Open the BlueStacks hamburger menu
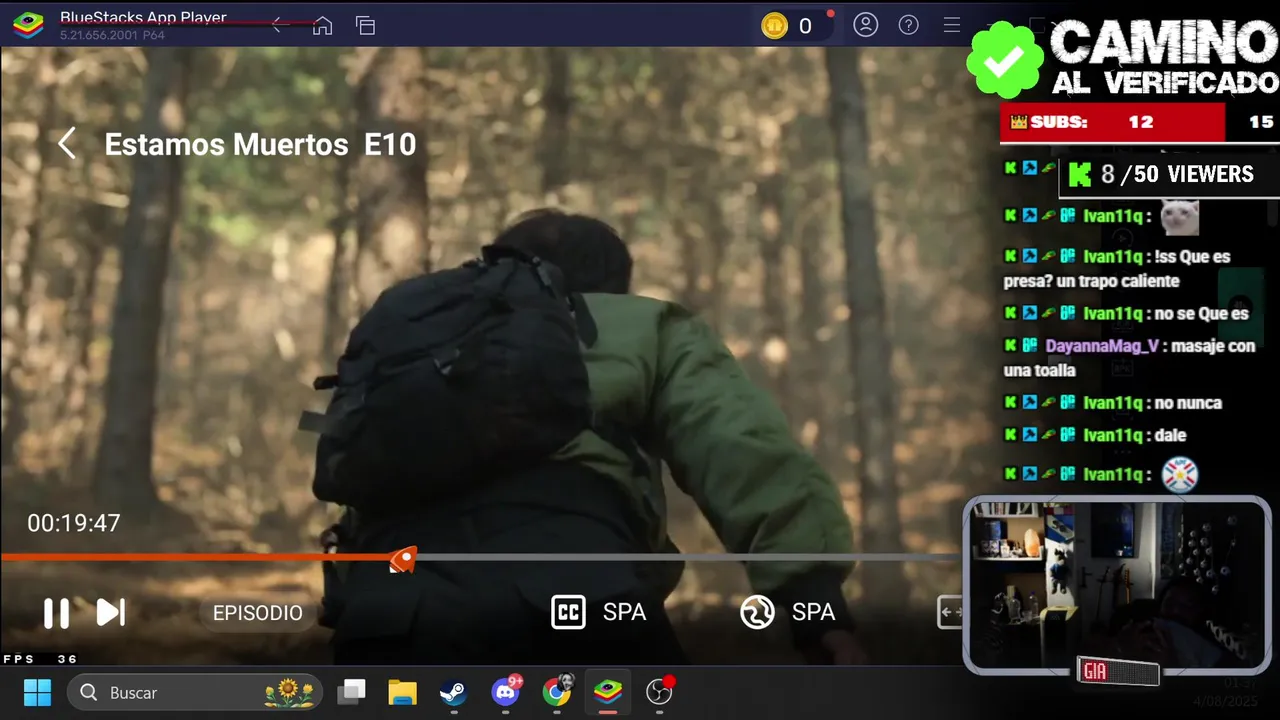1280x720 pixels. (x=952, y=25)
